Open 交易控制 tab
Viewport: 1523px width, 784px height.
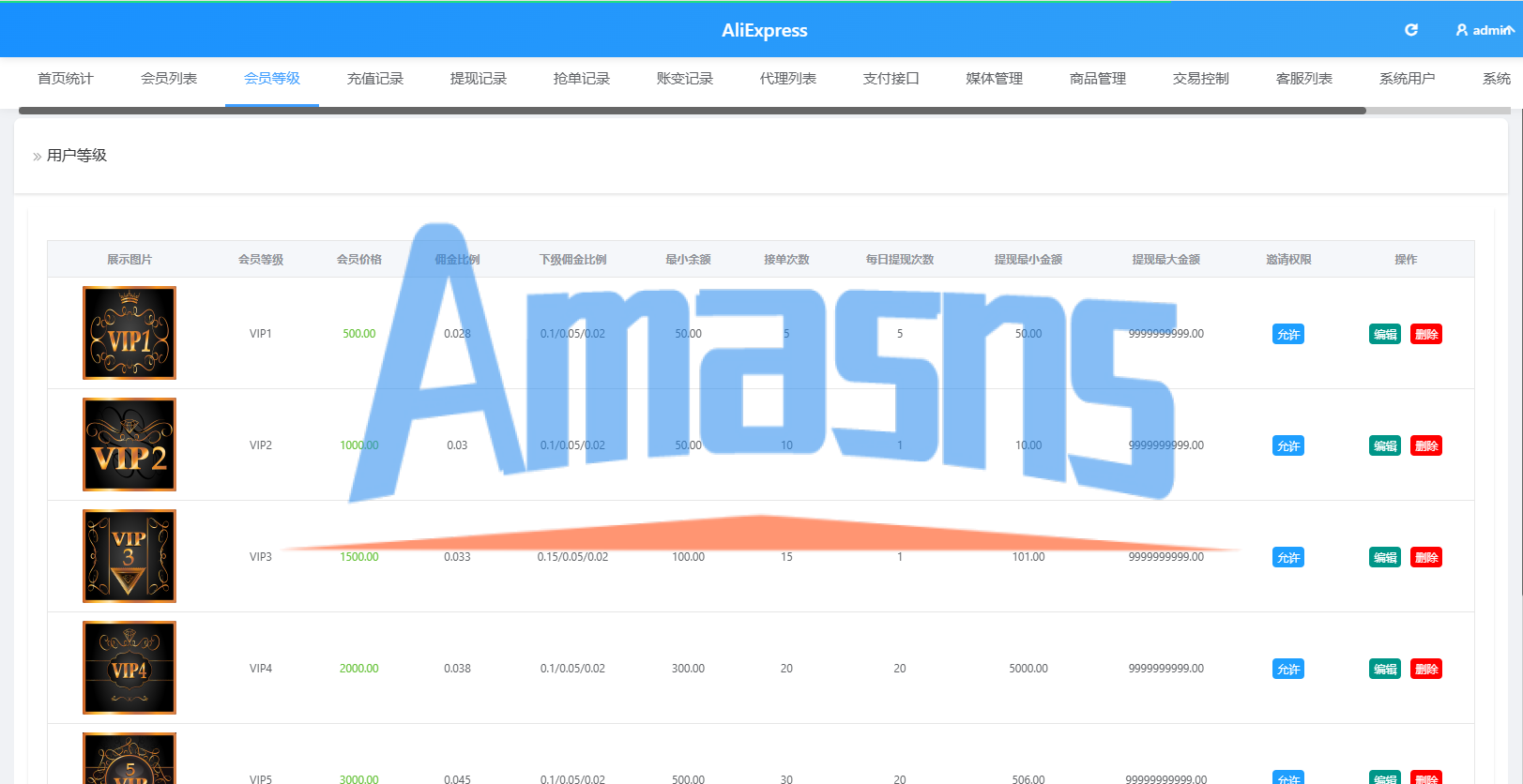[1201, 79]
